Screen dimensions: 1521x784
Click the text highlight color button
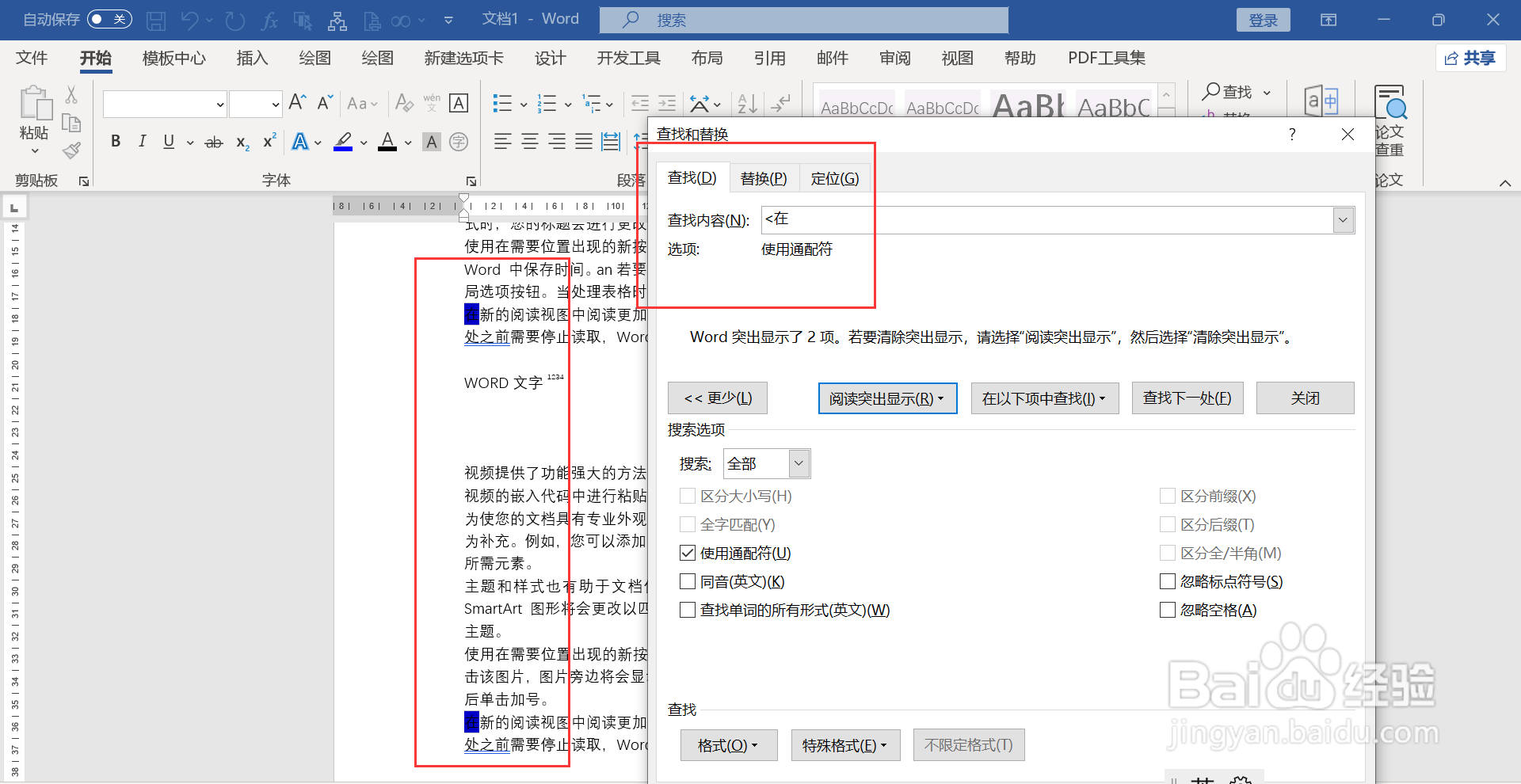343,143
